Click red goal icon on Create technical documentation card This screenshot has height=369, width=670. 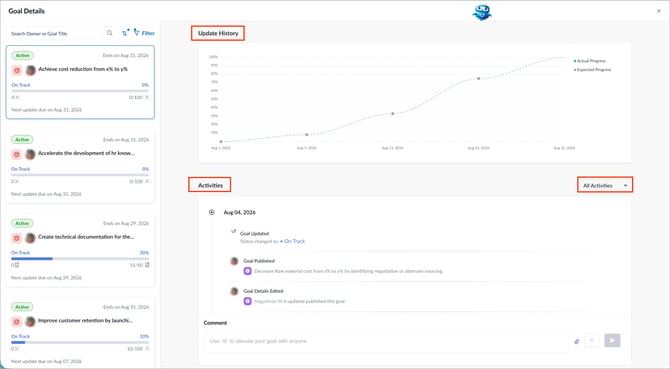(x=17, y=238)
